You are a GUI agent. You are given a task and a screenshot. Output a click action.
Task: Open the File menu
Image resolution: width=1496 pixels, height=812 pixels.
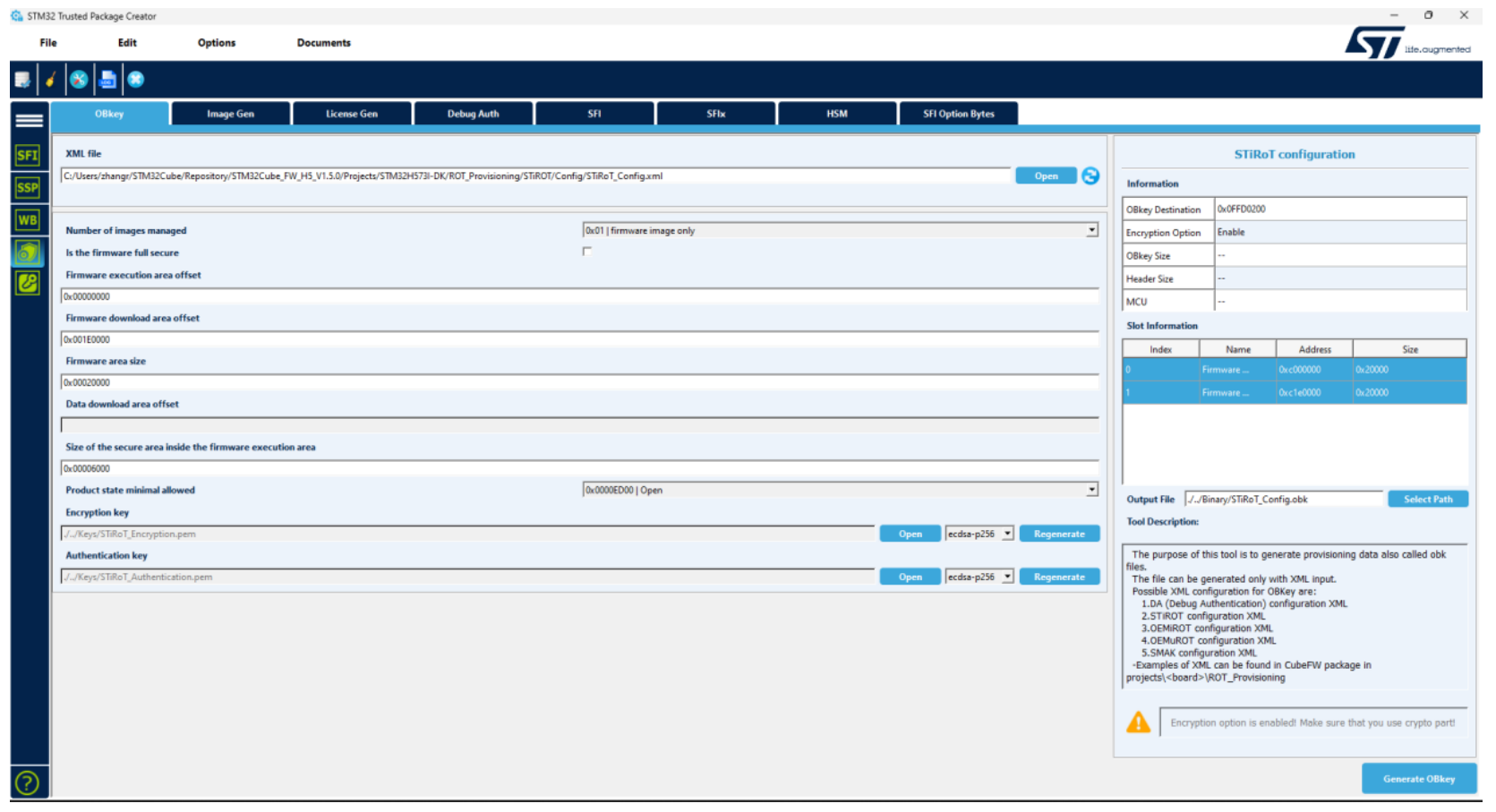[48, 43]
